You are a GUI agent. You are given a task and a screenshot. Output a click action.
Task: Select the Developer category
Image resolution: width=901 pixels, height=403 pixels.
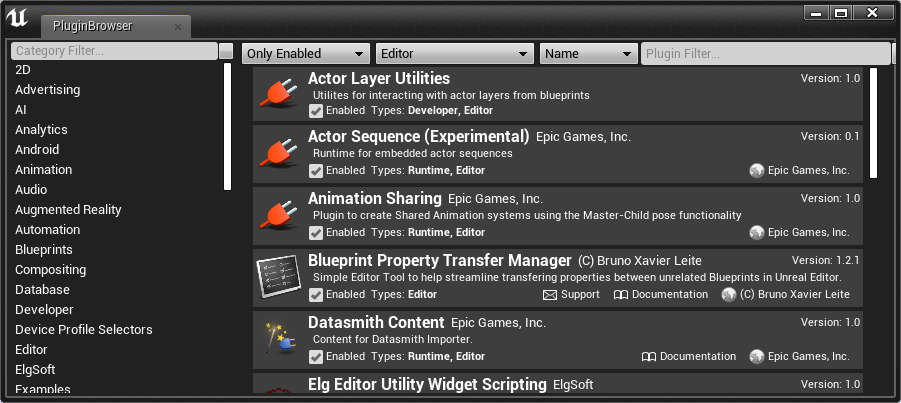pyautogui.click(x=44, y=310)
